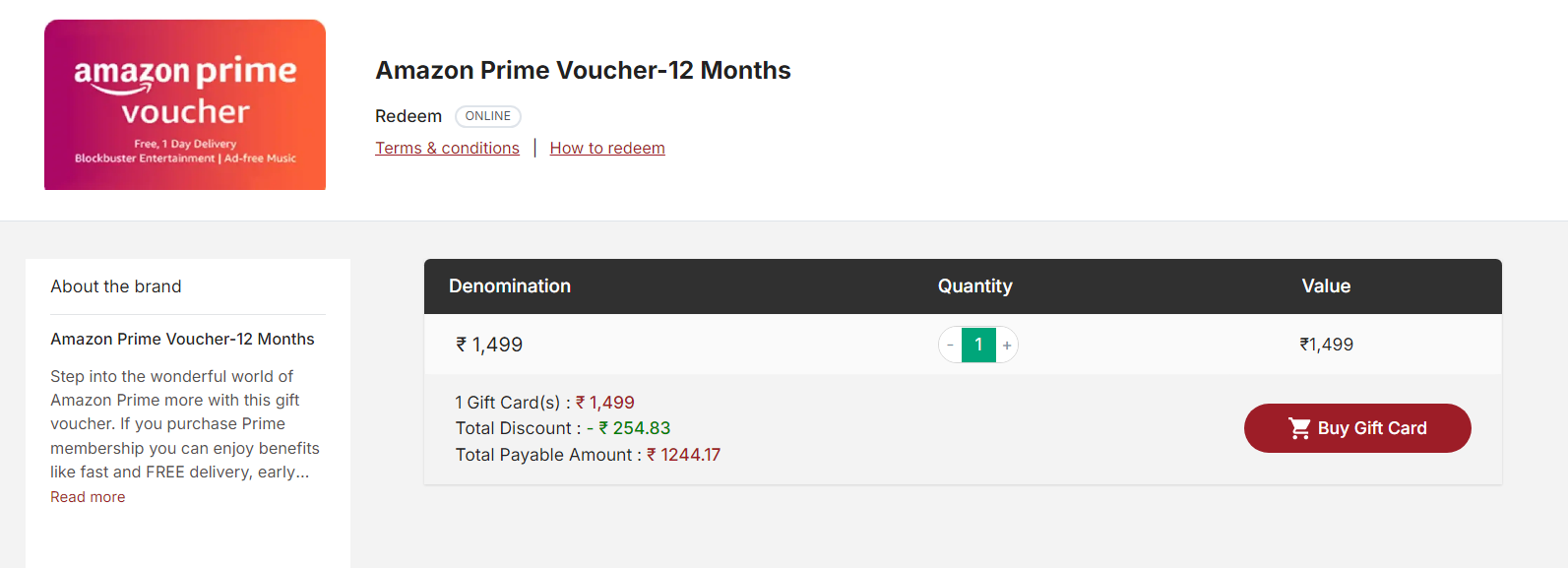
Task: Increase quantity with the plus button
Action: (1007, 346)
